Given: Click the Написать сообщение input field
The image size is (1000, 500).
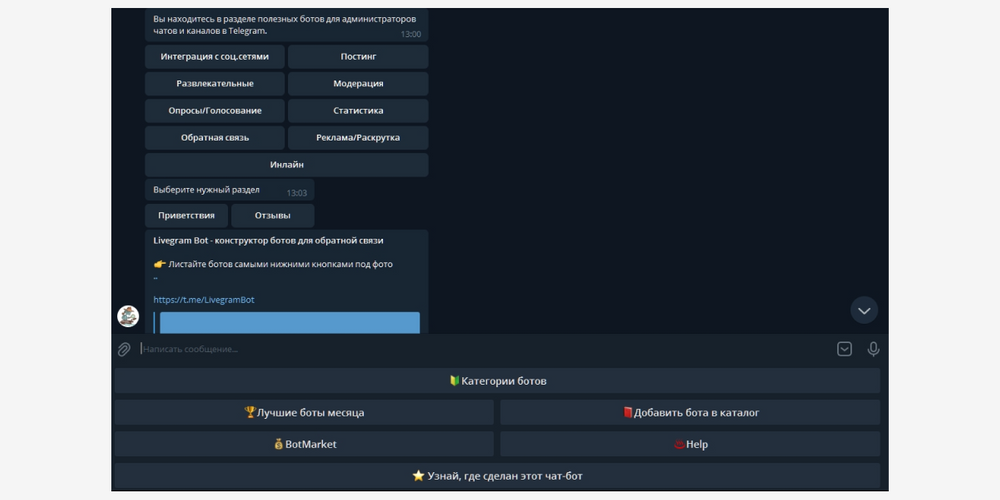Looking at the screenshot, I should point(480,349).
